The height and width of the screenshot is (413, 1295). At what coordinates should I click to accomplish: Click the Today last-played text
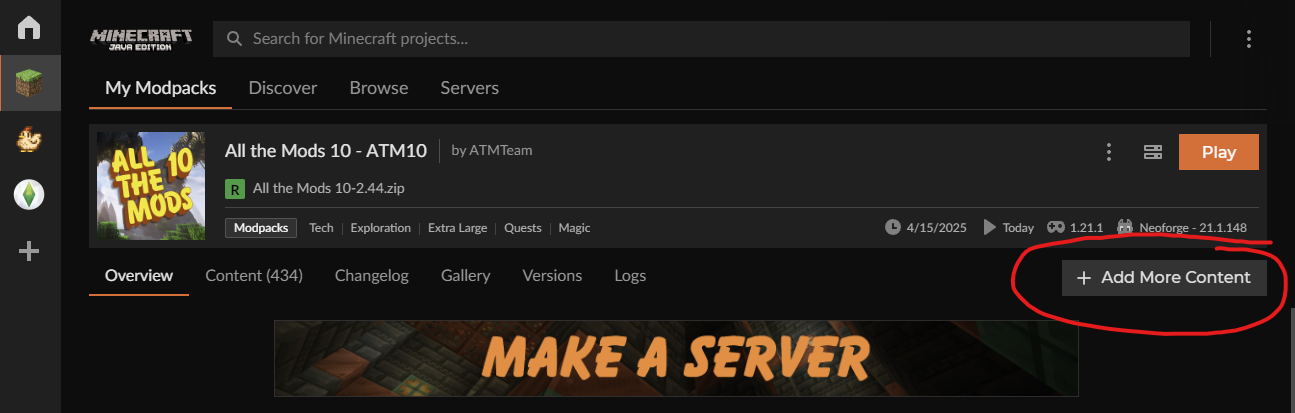(1018, 227)
